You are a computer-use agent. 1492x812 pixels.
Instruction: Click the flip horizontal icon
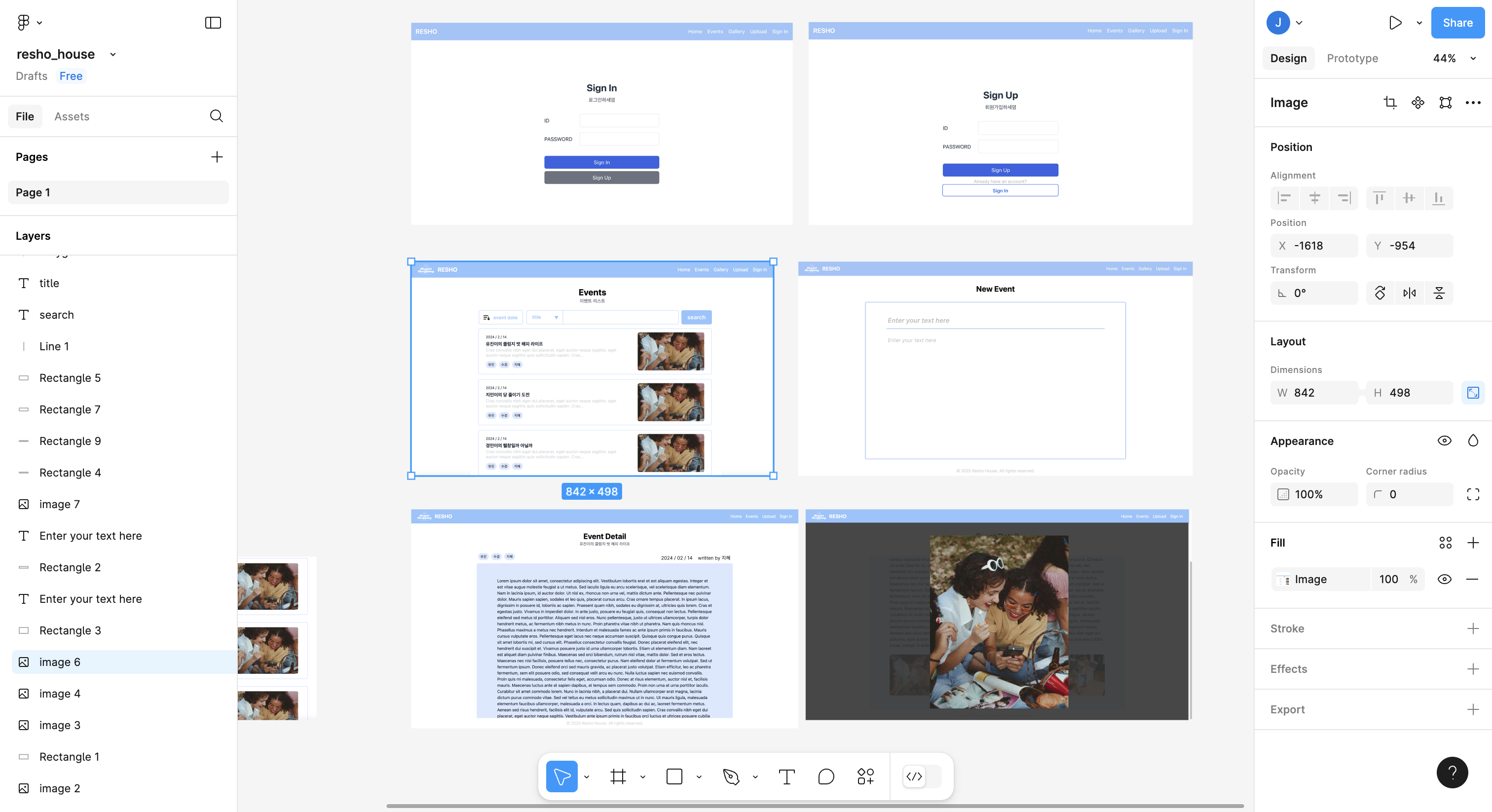point(1409,293)
